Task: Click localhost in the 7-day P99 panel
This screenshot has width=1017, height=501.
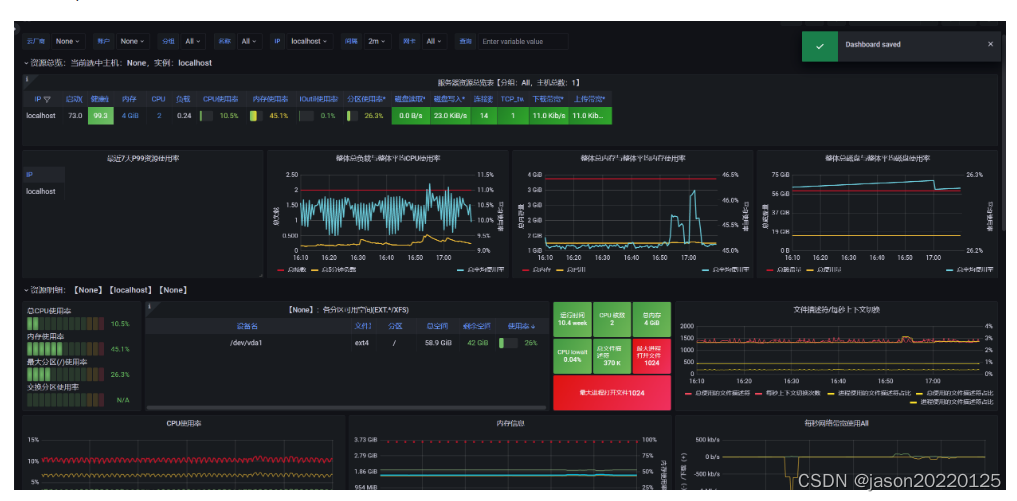Action: click(x=41, y=191)
